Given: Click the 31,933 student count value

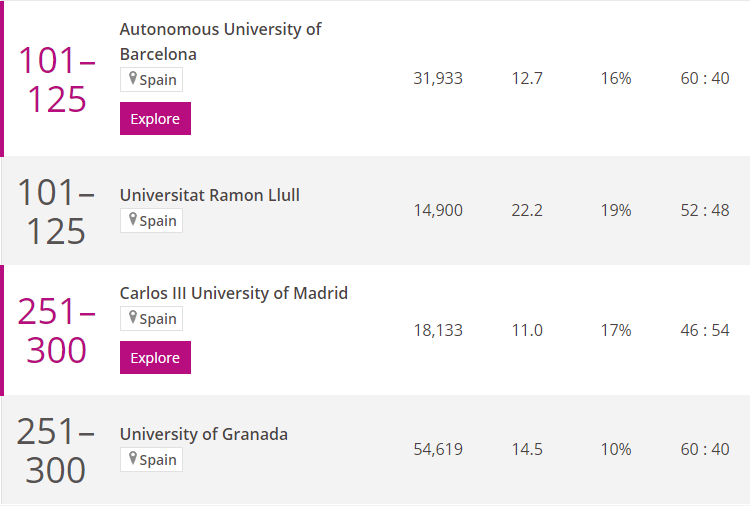Looking at the screenshot, I should coord(438,78).
